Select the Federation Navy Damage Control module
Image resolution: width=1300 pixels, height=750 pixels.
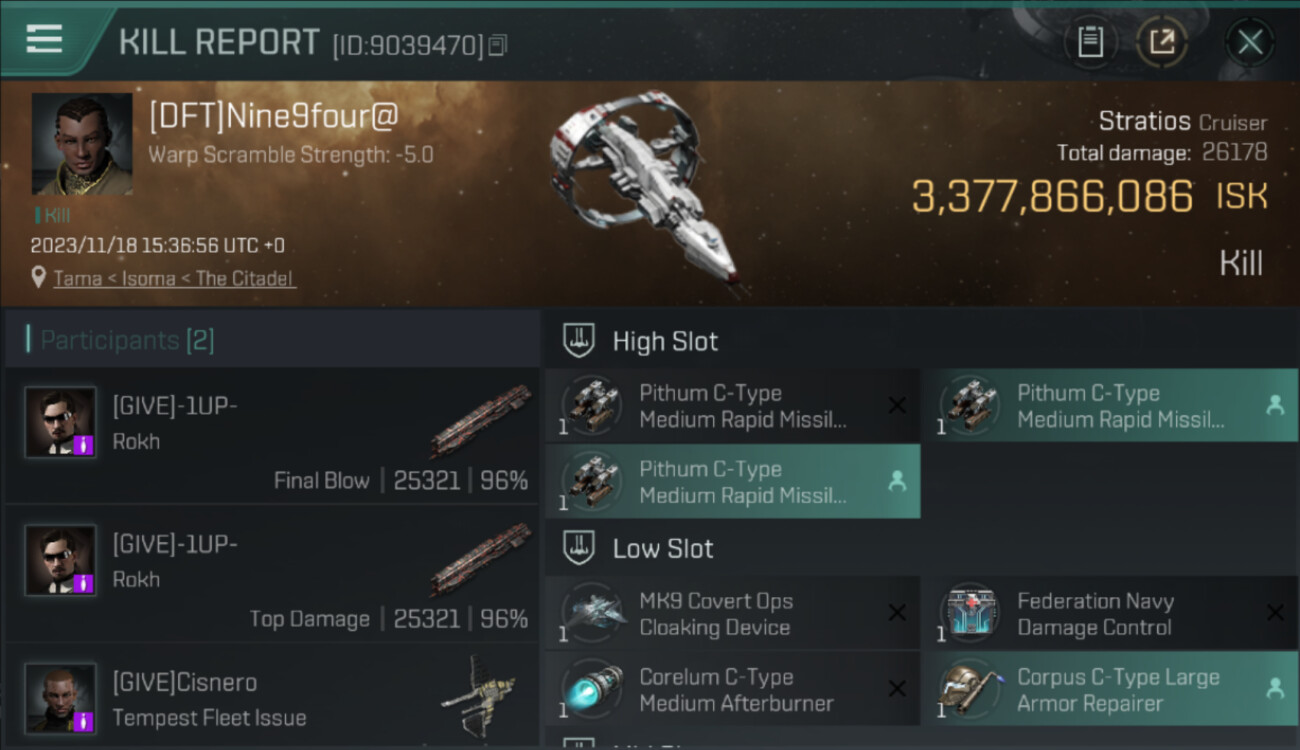(x=1110, y=614)
